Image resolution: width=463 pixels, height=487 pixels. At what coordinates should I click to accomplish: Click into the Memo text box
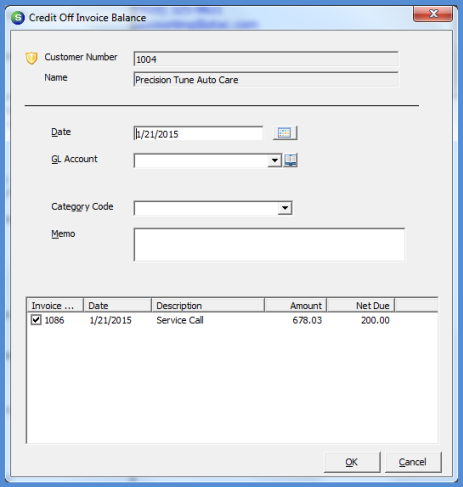269,245
